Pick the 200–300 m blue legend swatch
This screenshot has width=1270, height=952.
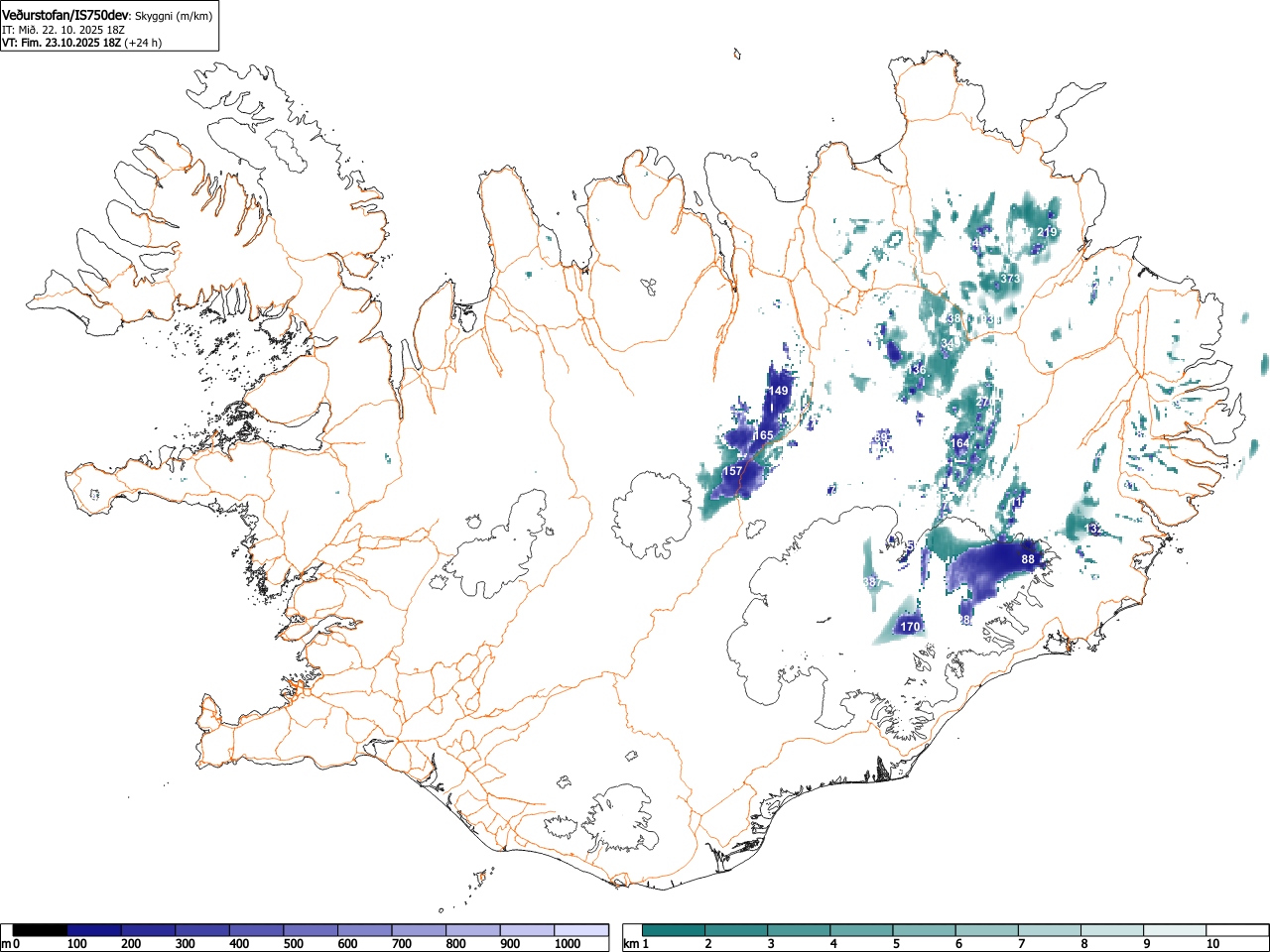point(149,930)
